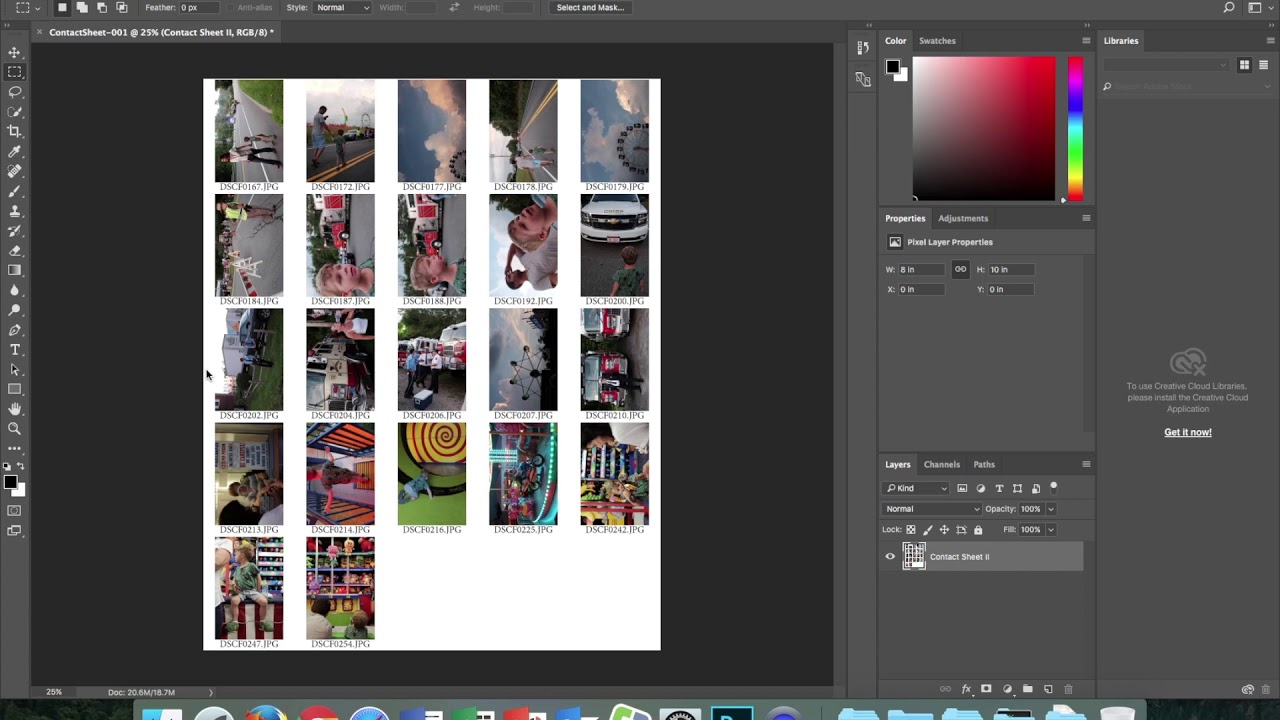The image size is (1280, 720).
Task: Open the Fill slider dropdown arrow
Action: pos(1050,530)
